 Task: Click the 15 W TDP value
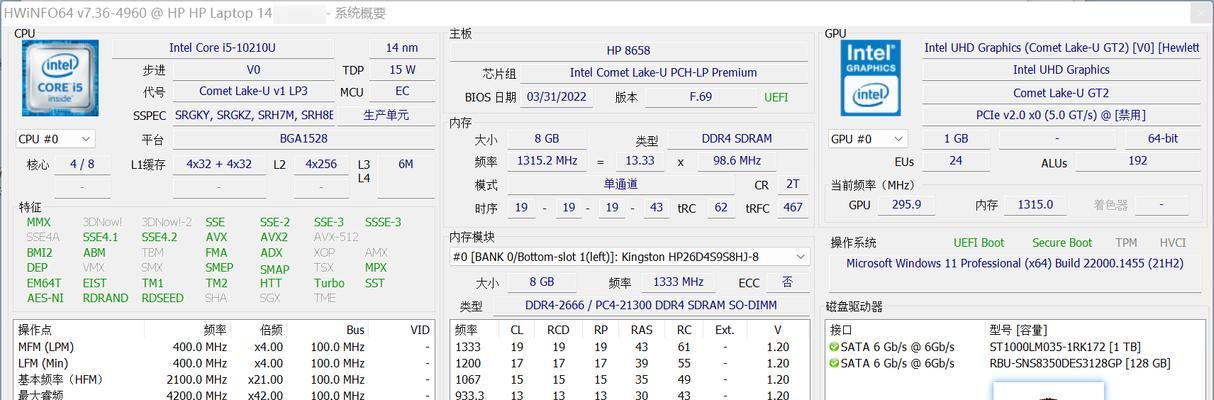click(402, 70)
